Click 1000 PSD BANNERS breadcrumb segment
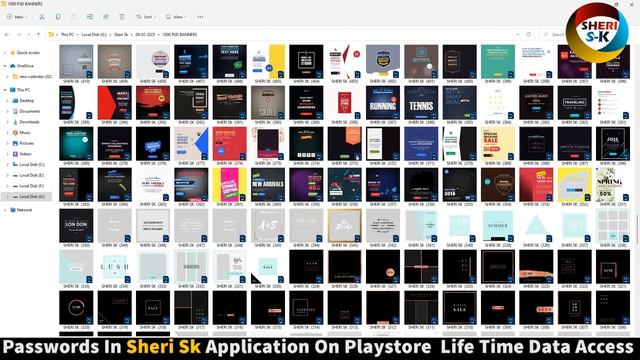This screenshot has width=640, height=360. 180,35
